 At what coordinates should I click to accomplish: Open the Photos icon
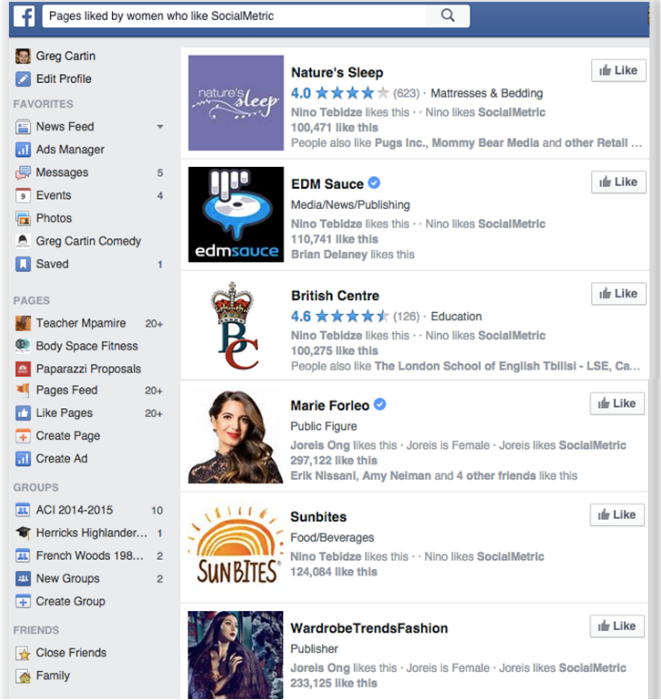pyautogui.click(x=23, y=218)
